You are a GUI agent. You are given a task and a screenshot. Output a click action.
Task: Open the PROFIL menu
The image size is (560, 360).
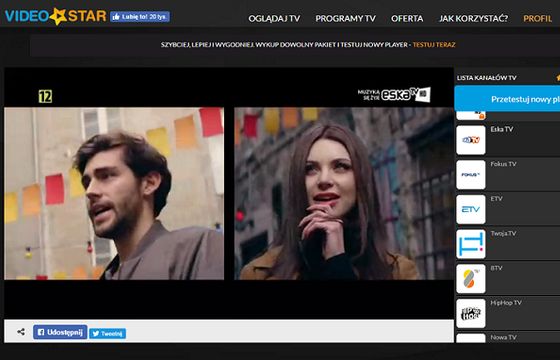pos(538,19)
